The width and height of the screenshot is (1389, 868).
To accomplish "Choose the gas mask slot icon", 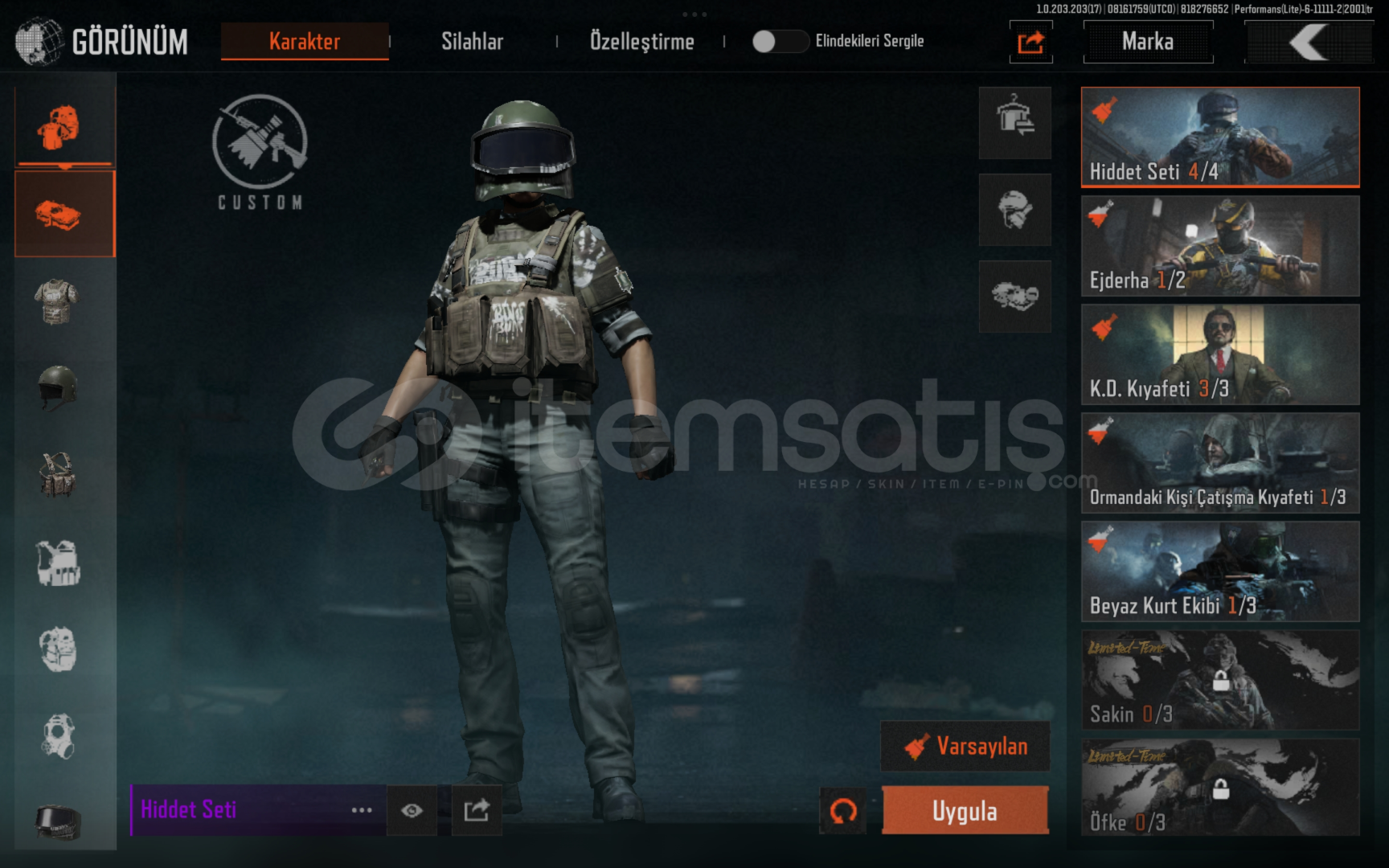I will (x=57, y=735).
